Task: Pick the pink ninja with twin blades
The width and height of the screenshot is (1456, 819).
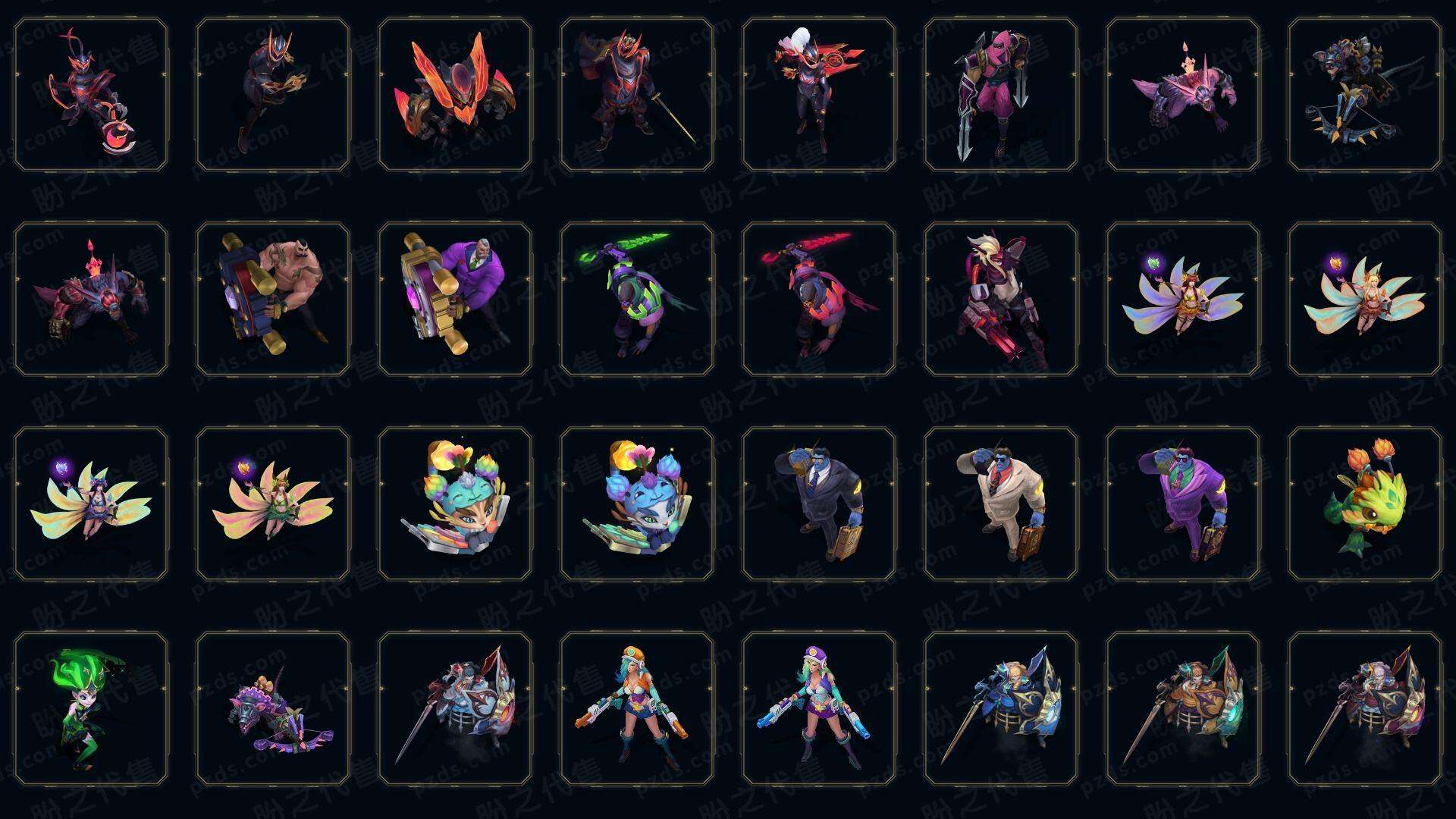Action: tap(1001, 95)
